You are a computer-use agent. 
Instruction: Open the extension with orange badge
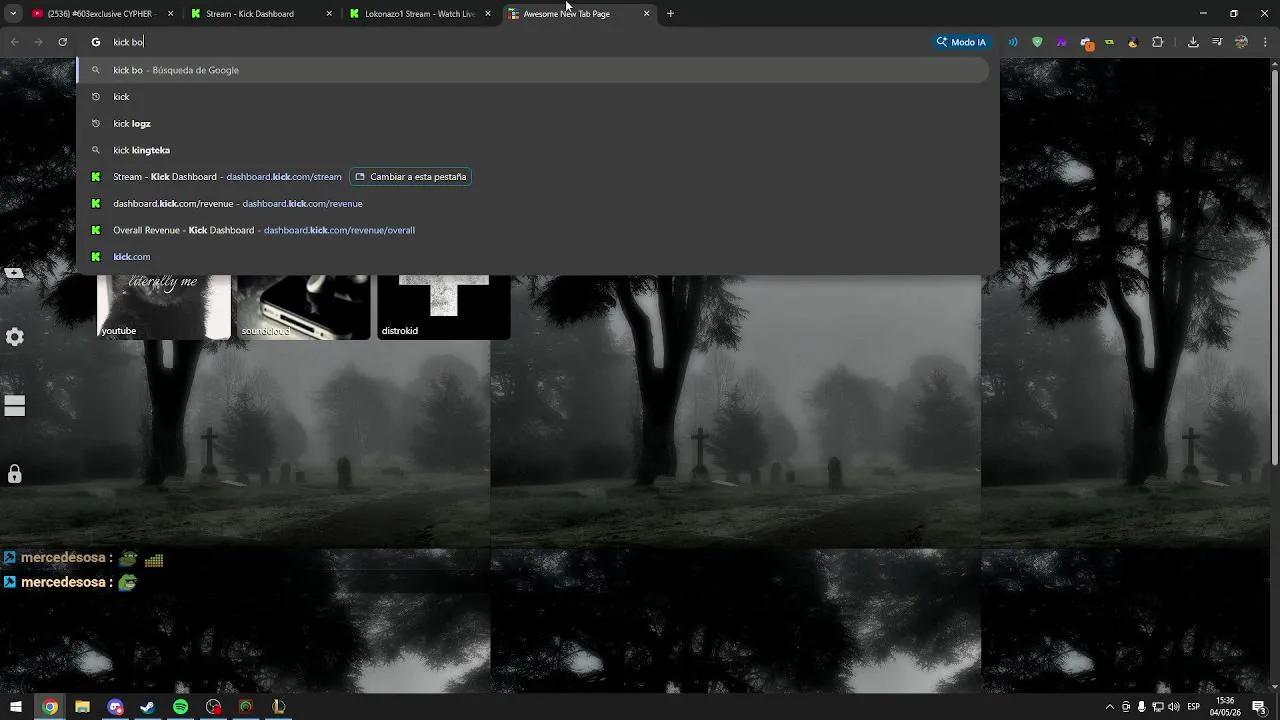[x=1086, y=43]
